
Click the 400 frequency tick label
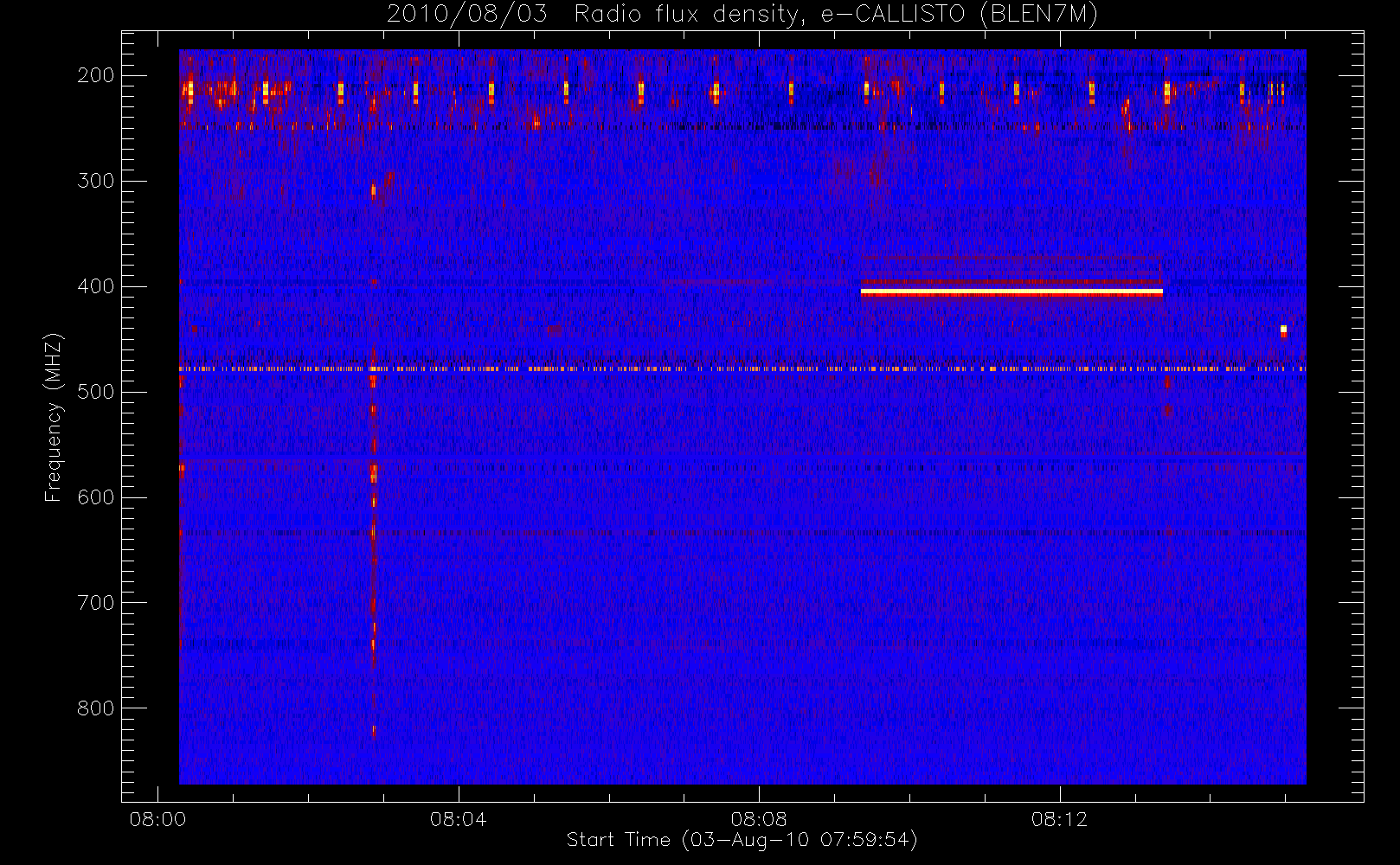[96, 286]
